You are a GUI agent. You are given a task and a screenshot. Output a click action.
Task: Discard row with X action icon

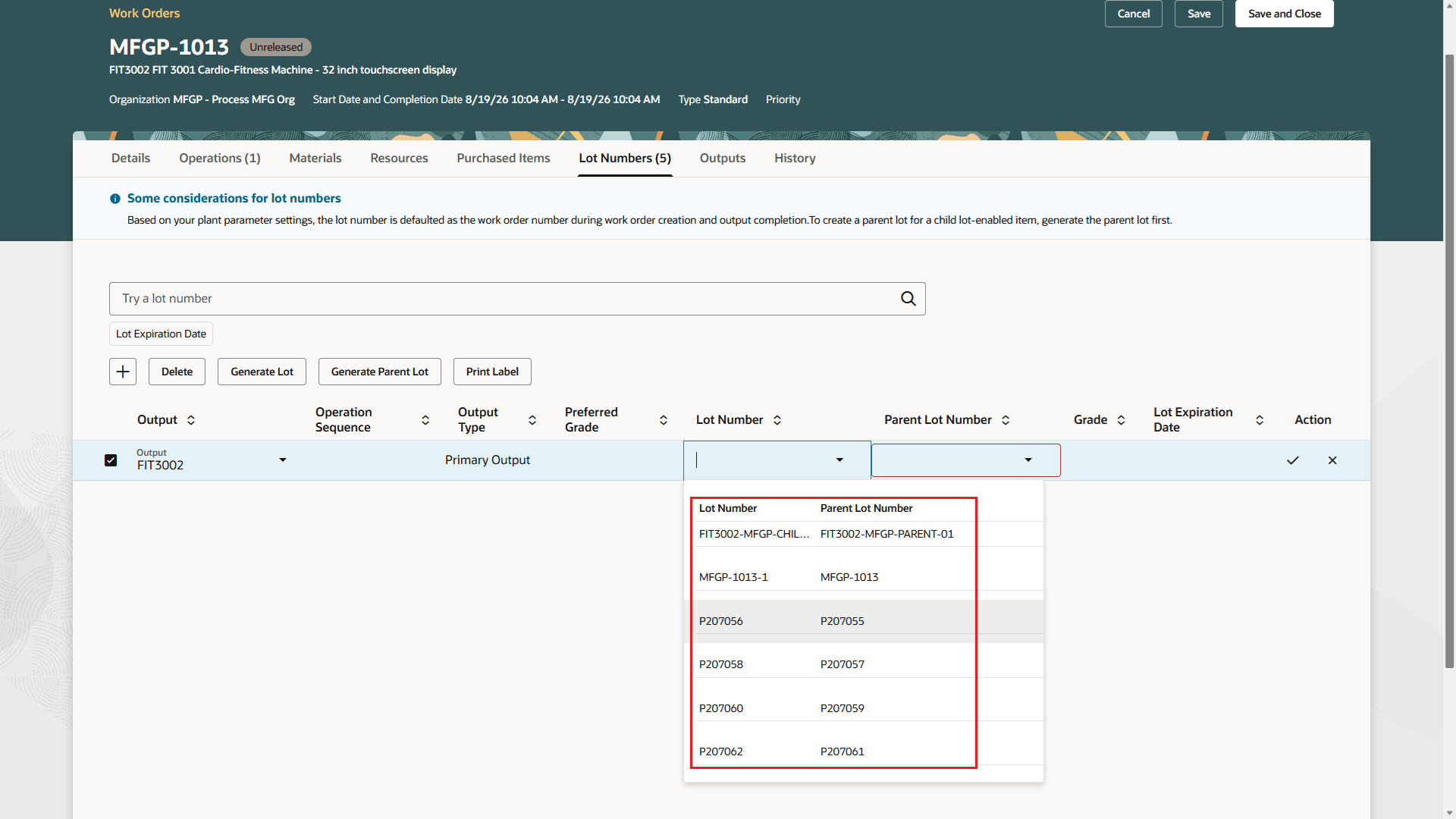pyautogui.click(x=1332, y=460)
